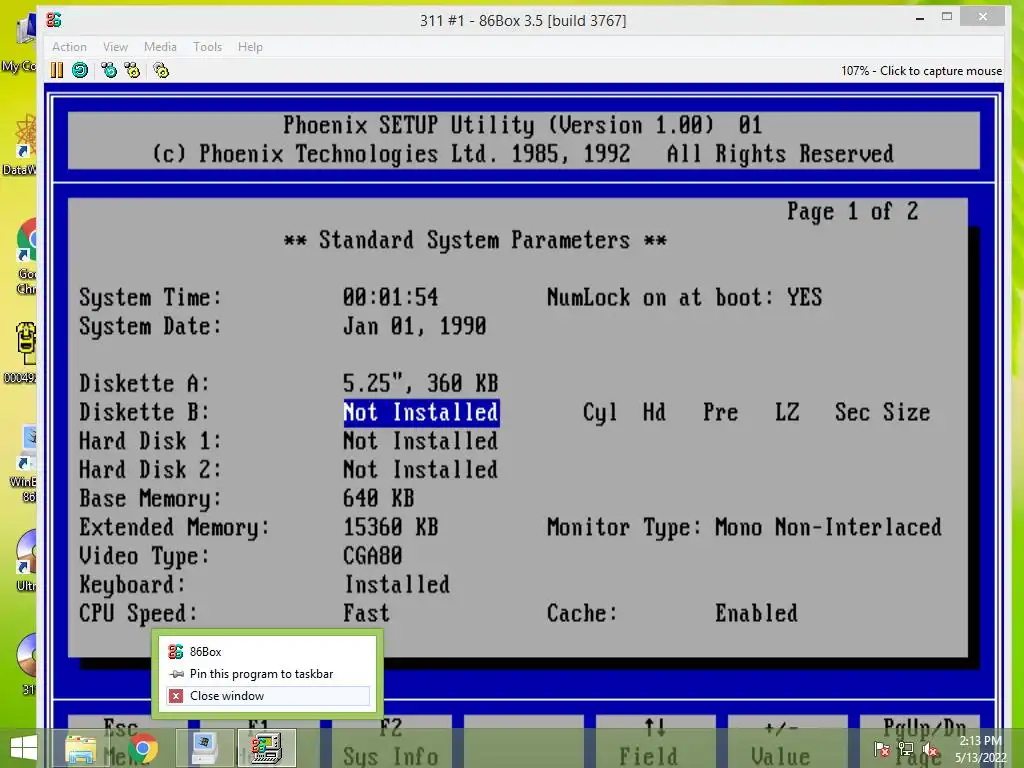The width and height of the screenshot is (1024, 768).
Task: Click the 'Page 1 of 2' indicator
Action: tap(852, 212)
